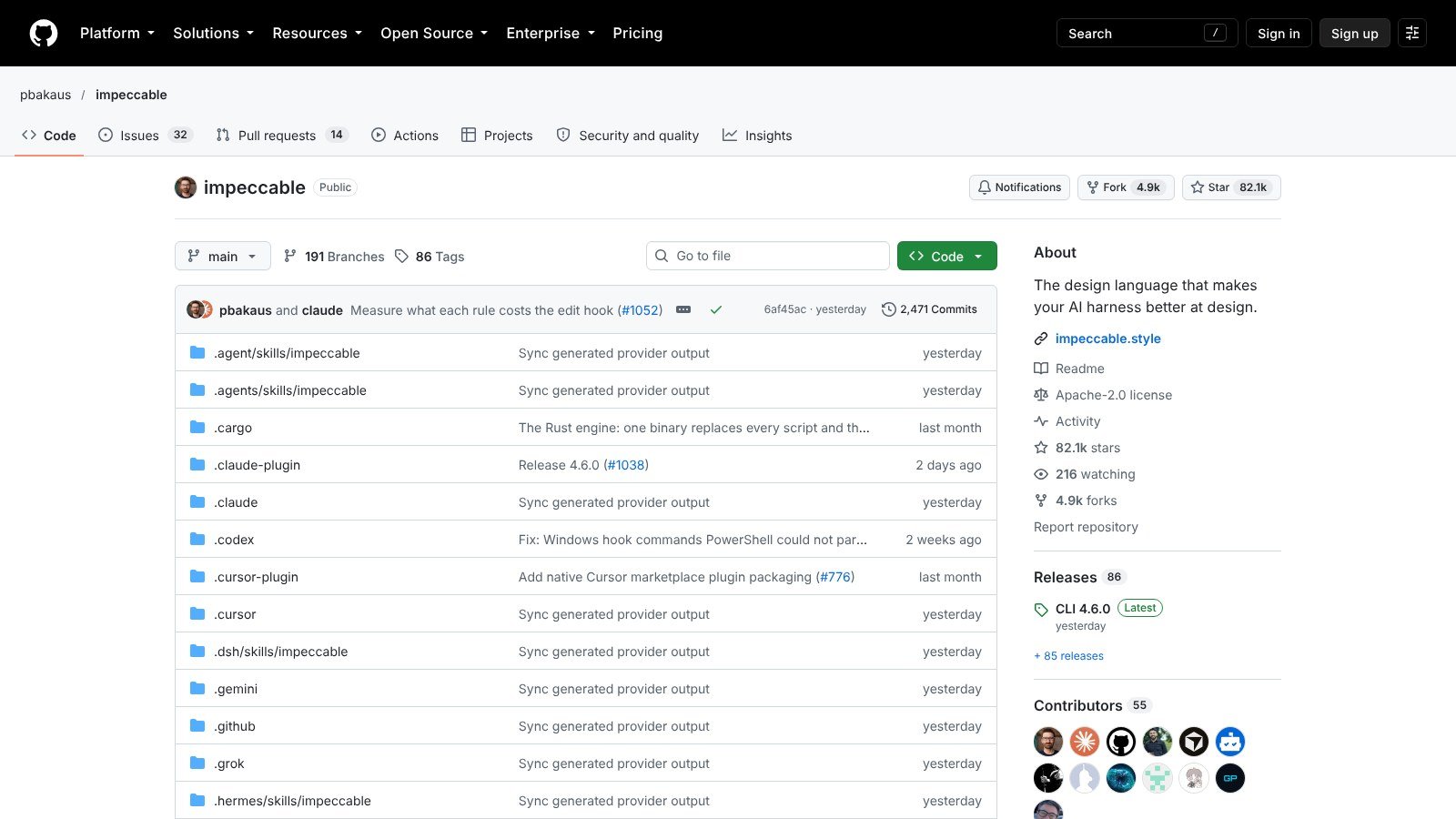Click the star icon next to 82.1k stars
This screenshot has height=819, width=1456.
click(x=1041, y=448)
